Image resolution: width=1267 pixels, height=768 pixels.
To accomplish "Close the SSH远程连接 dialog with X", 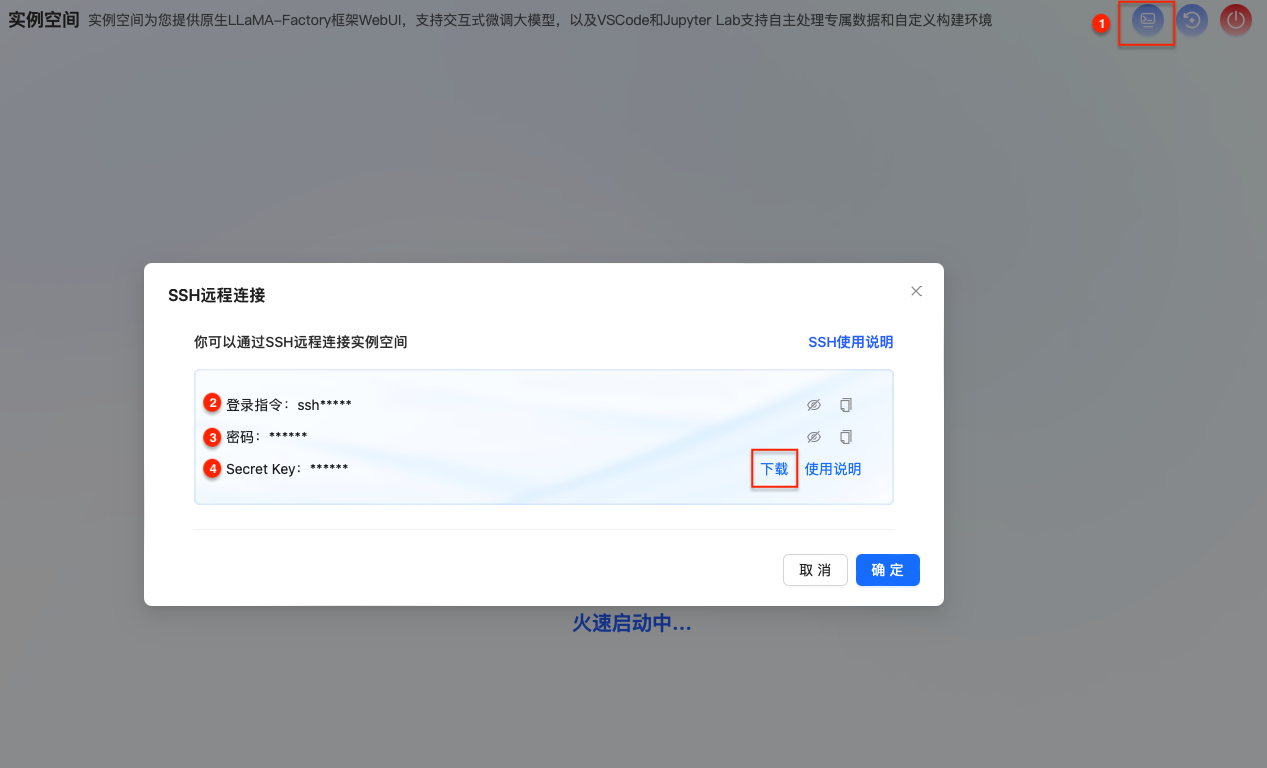I will pyautogui.click(x=916, y=291).
